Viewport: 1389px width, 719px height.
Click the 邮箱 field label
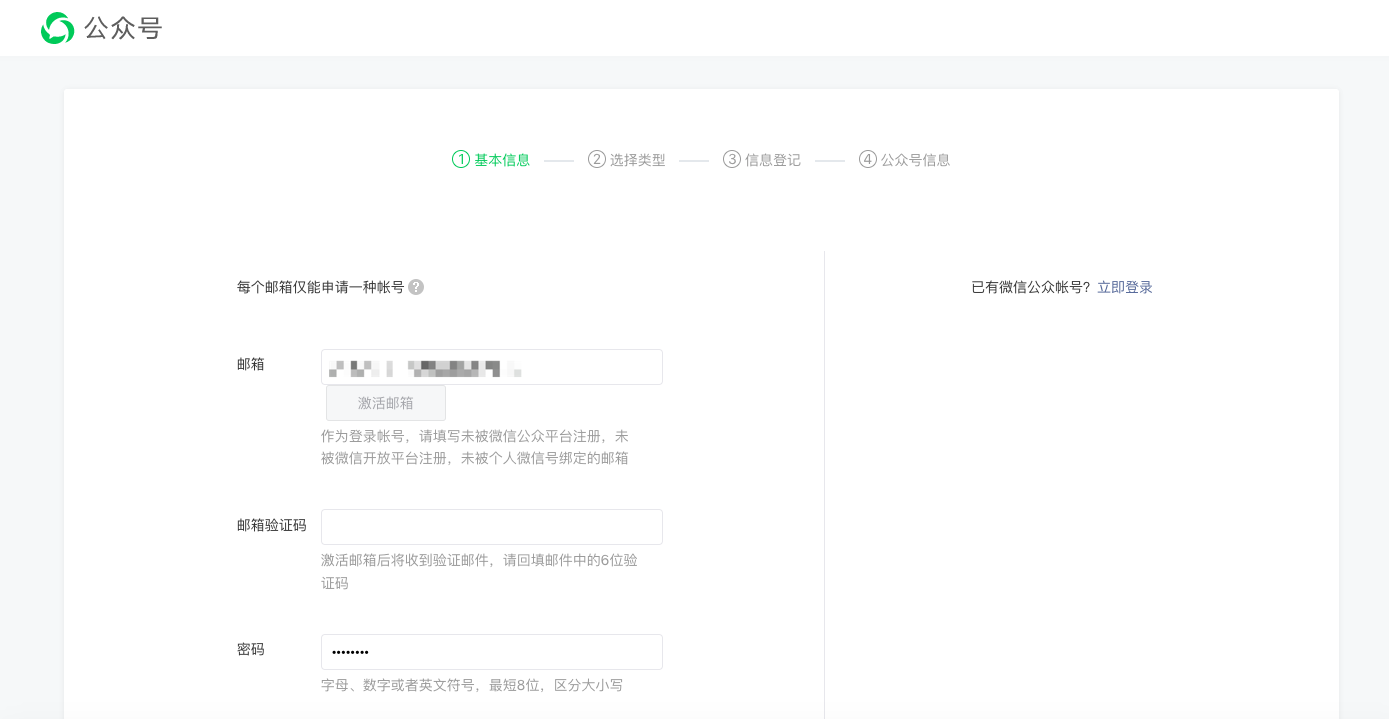251,364
